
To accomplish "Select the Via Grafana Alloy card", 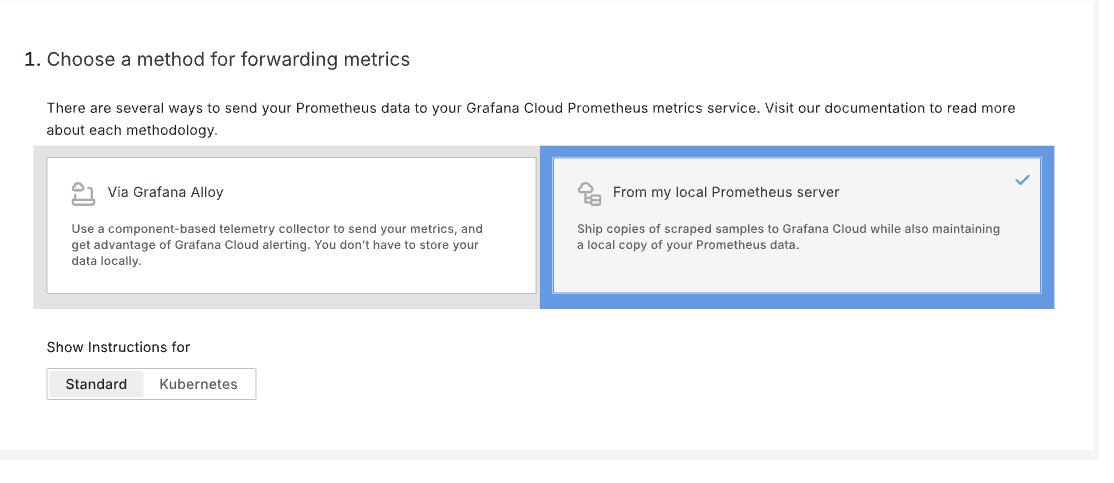I will [x=291, y=225].
